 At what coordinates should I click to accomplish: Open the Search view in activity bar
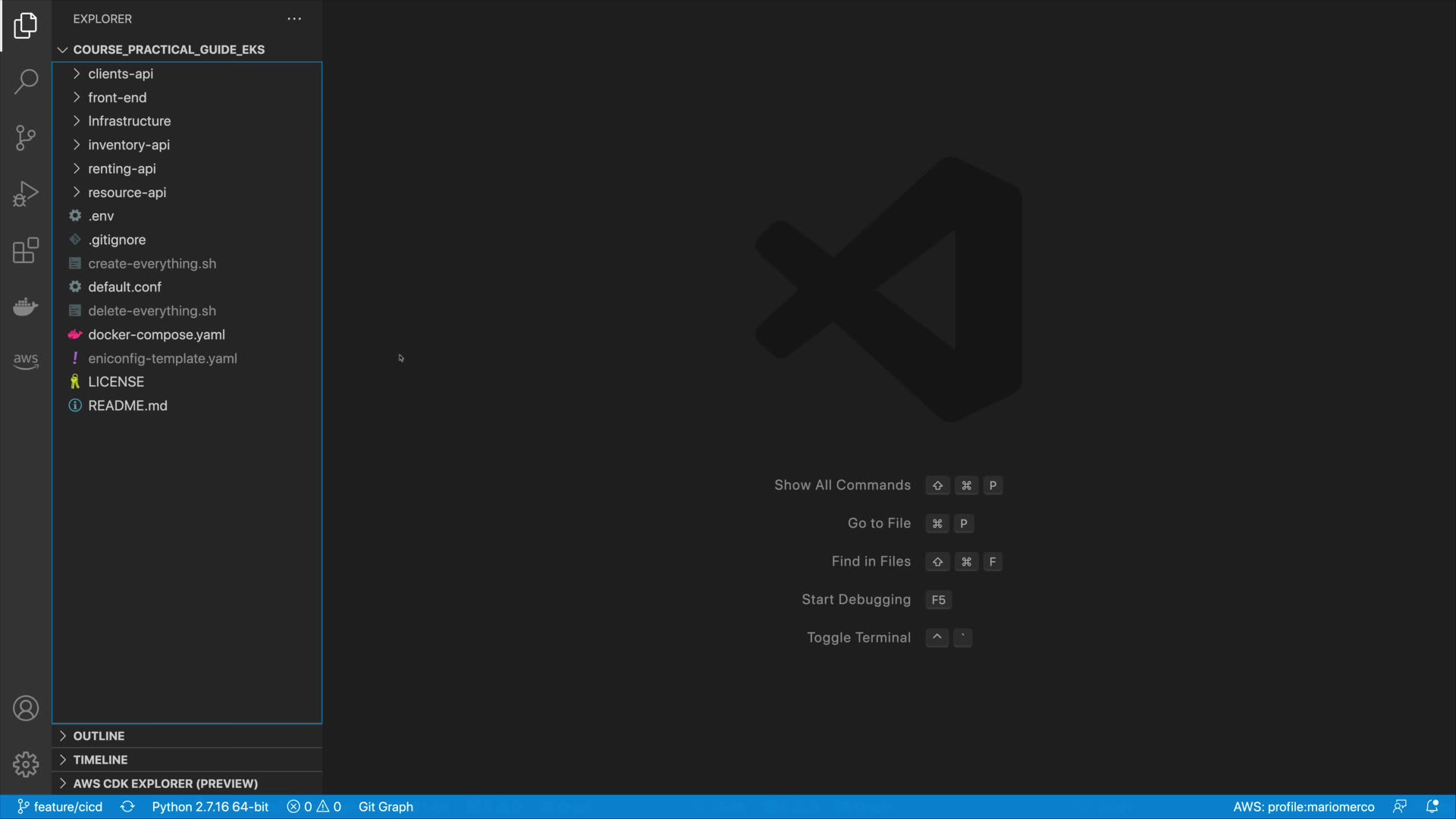click(x=26, y=81)
